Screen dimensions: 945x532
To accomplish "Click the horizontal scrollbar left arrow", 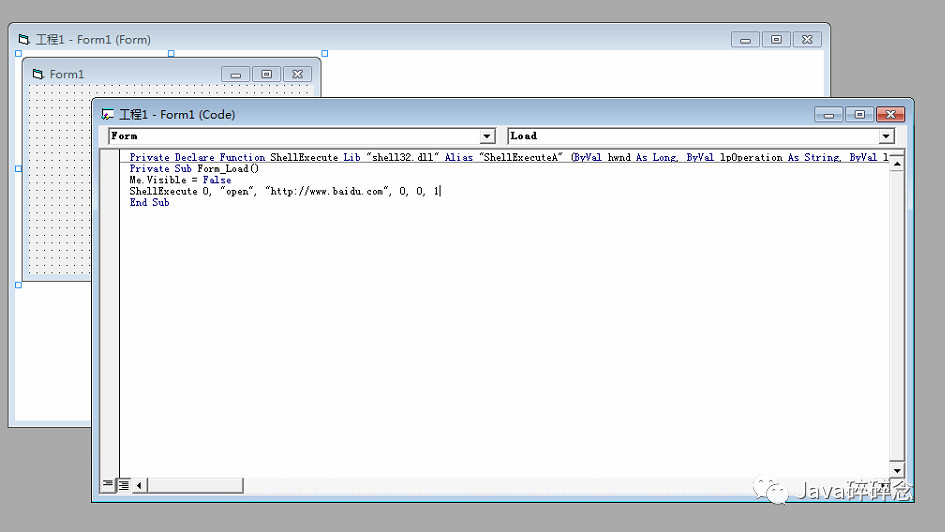I will coord(139,485).
